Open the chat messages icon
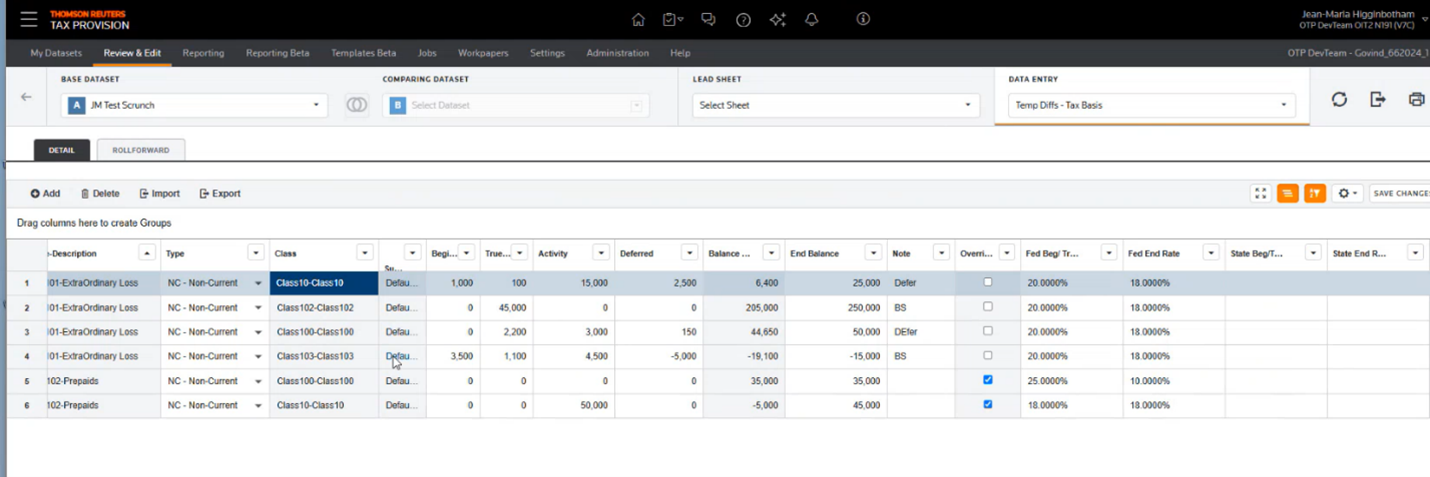 [x=708, y=19]
